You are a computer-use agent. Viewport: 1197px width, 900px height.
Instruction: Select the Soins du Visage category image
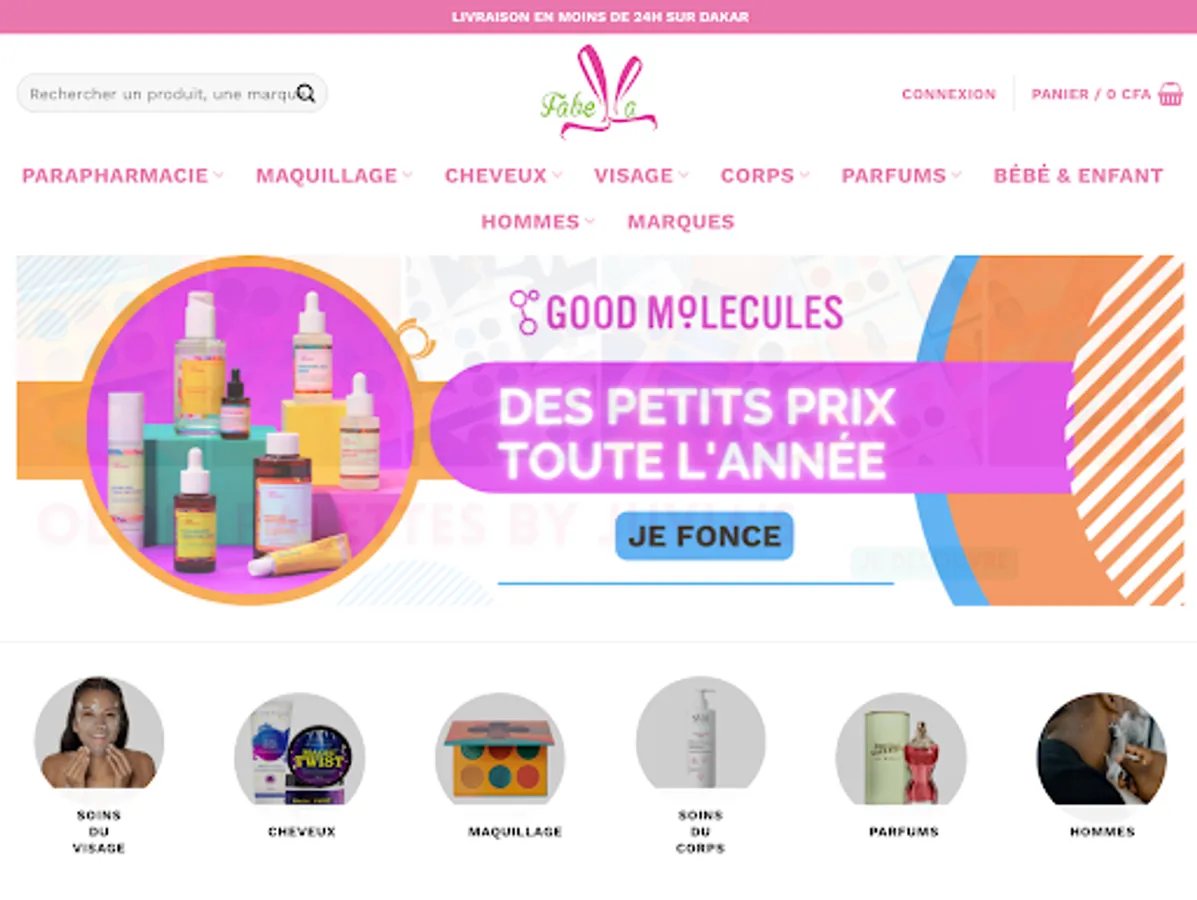99,733
